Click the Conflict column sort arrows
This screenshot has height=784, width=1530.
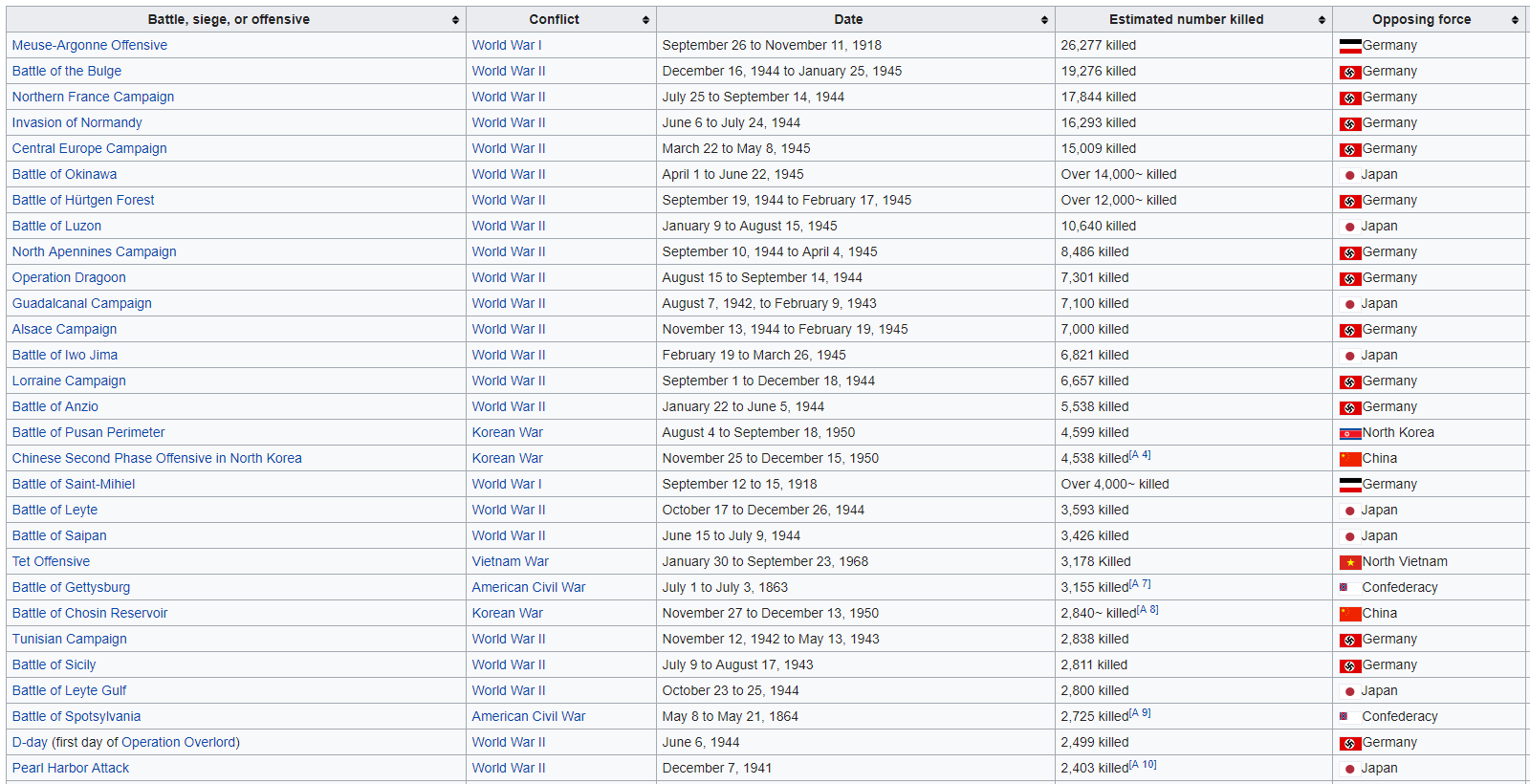[645, 20]
